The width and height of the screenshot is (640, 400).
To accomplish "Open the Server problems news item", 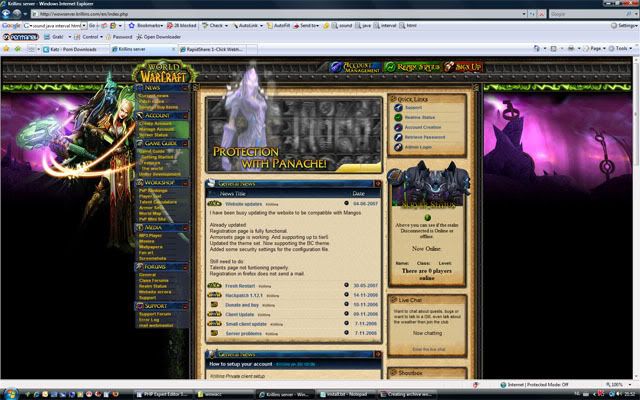I will point(244,333).
